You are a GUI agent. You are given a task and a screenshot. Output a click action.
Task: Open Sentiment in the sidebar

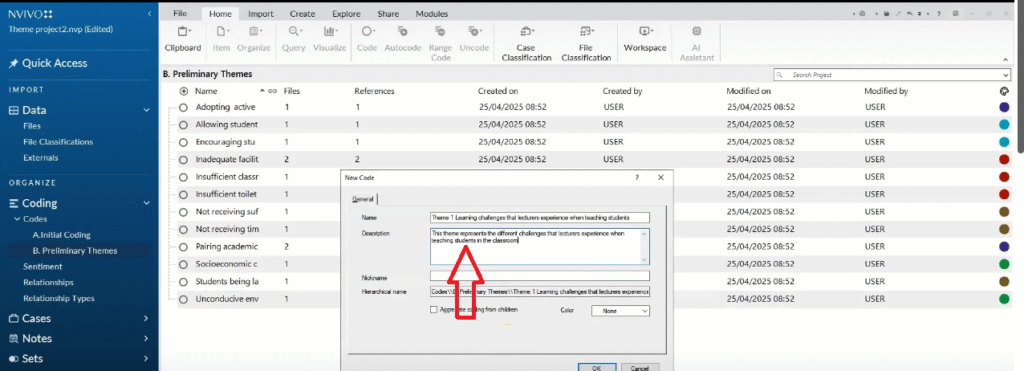click(42, 266)
